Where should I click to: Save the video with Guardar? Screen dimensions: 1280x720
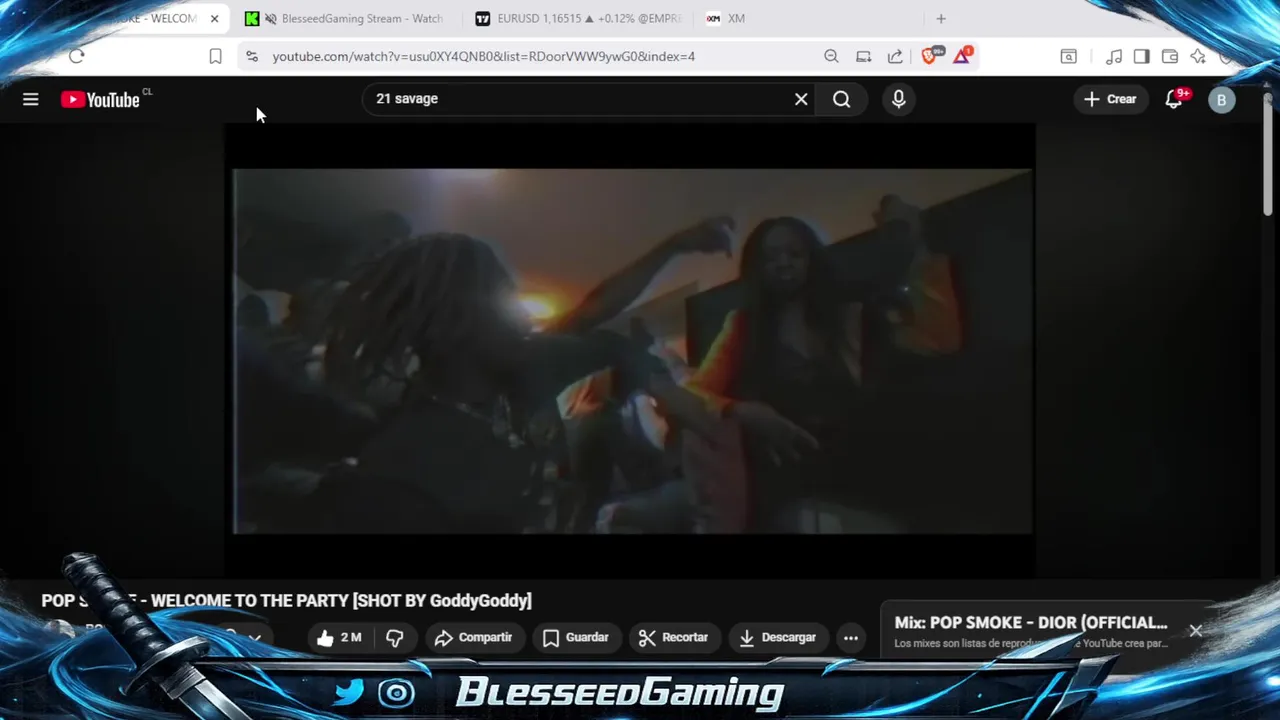(575, 637)
